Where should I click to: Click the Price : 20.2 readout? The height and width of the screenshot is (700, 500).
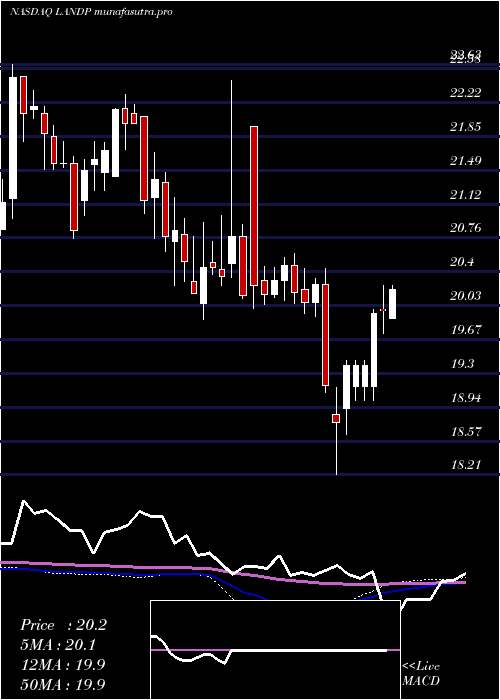click(x=63, y=625)
